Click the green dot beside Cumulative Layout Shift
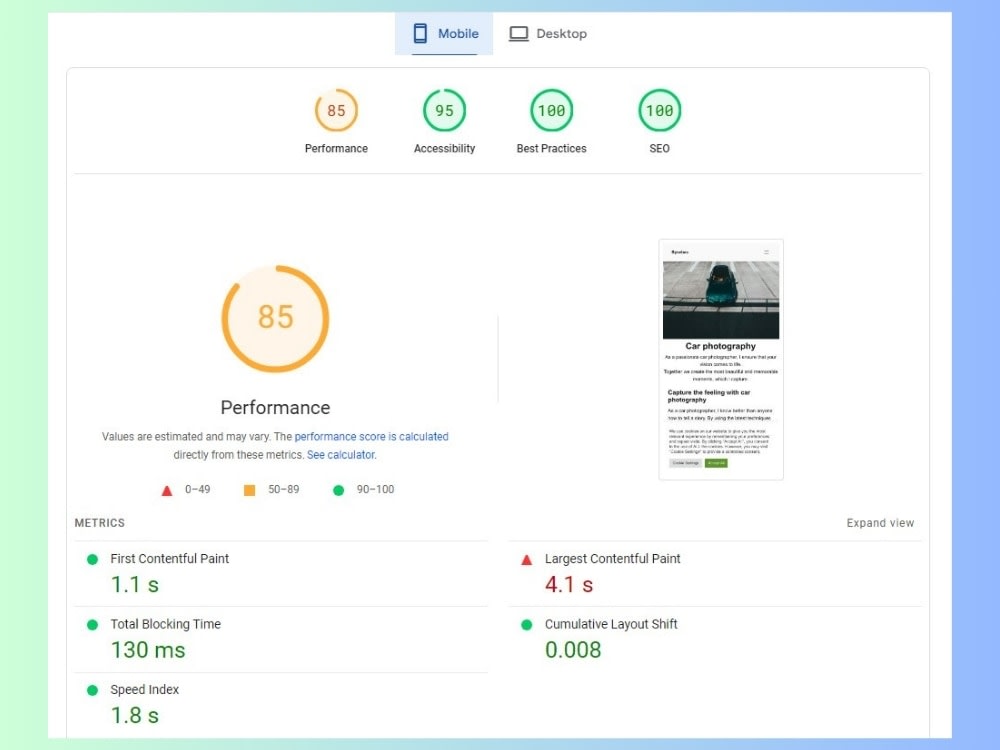Image resolution: width=1000 pixels, height=750 pixels. (527, 625)
